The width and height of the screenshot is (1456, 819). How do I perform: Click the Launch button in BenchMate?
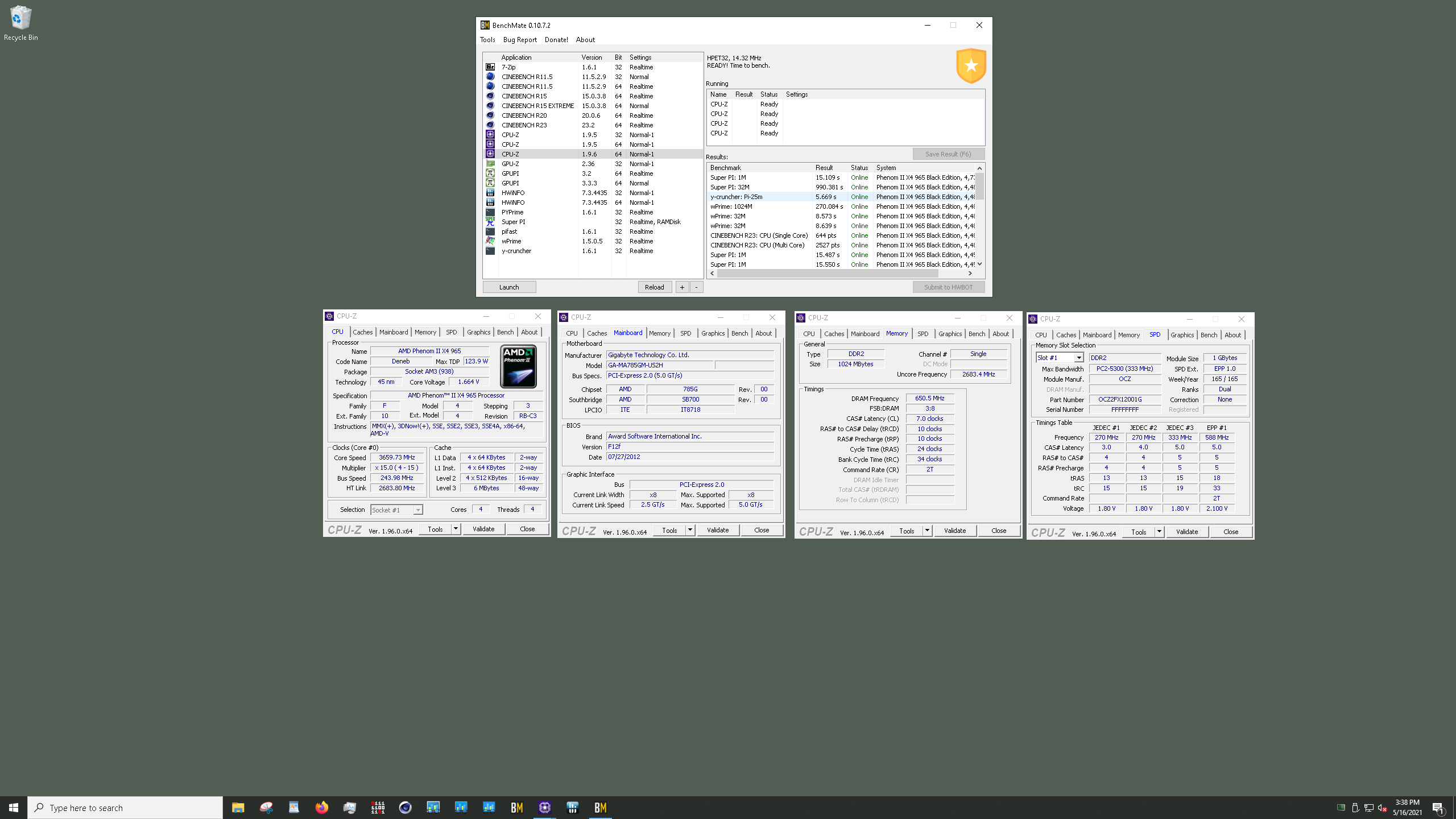pos(509,287)
